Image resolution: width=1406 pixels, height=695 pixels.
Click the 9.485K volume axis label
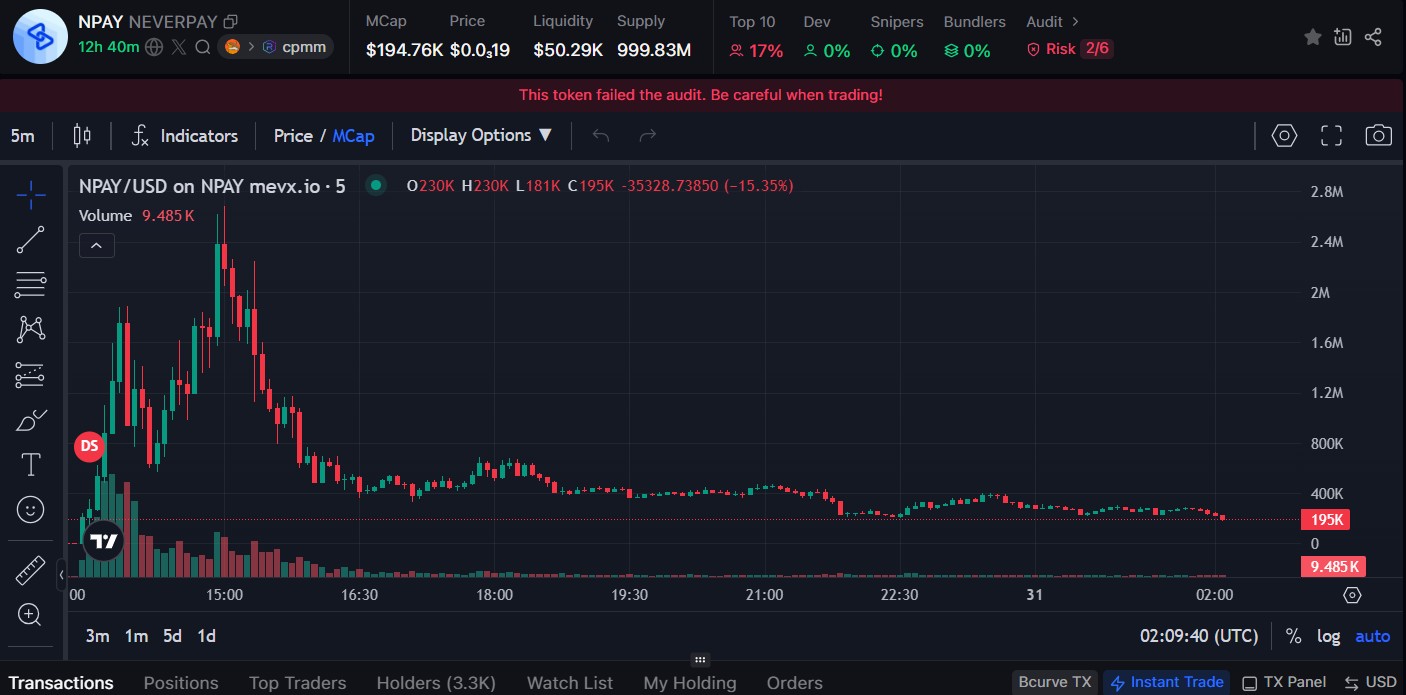pyautogui.click(x=1333, y=567)
